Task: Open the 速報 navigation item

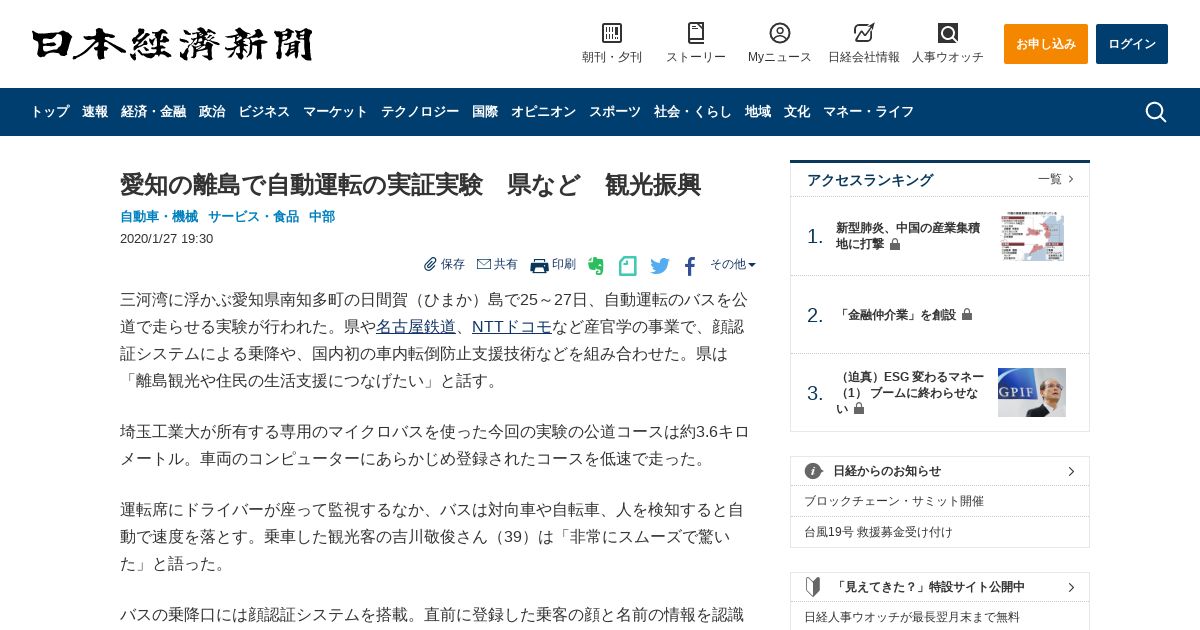Action: [95, 112]
